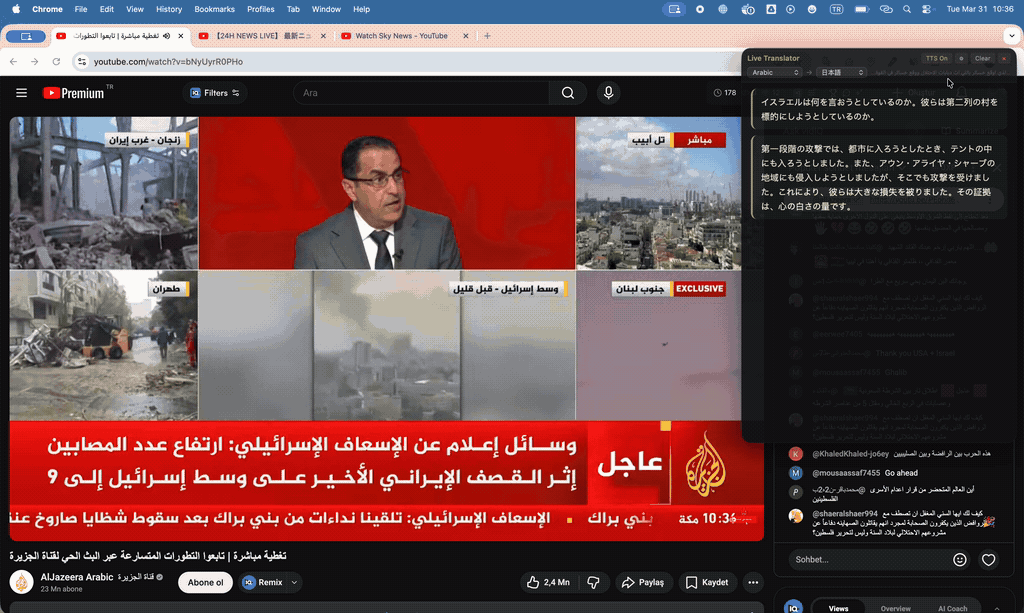Dislike the video with thumbs down
This screenshot has height=613, width=1024.
pos(594,582)
